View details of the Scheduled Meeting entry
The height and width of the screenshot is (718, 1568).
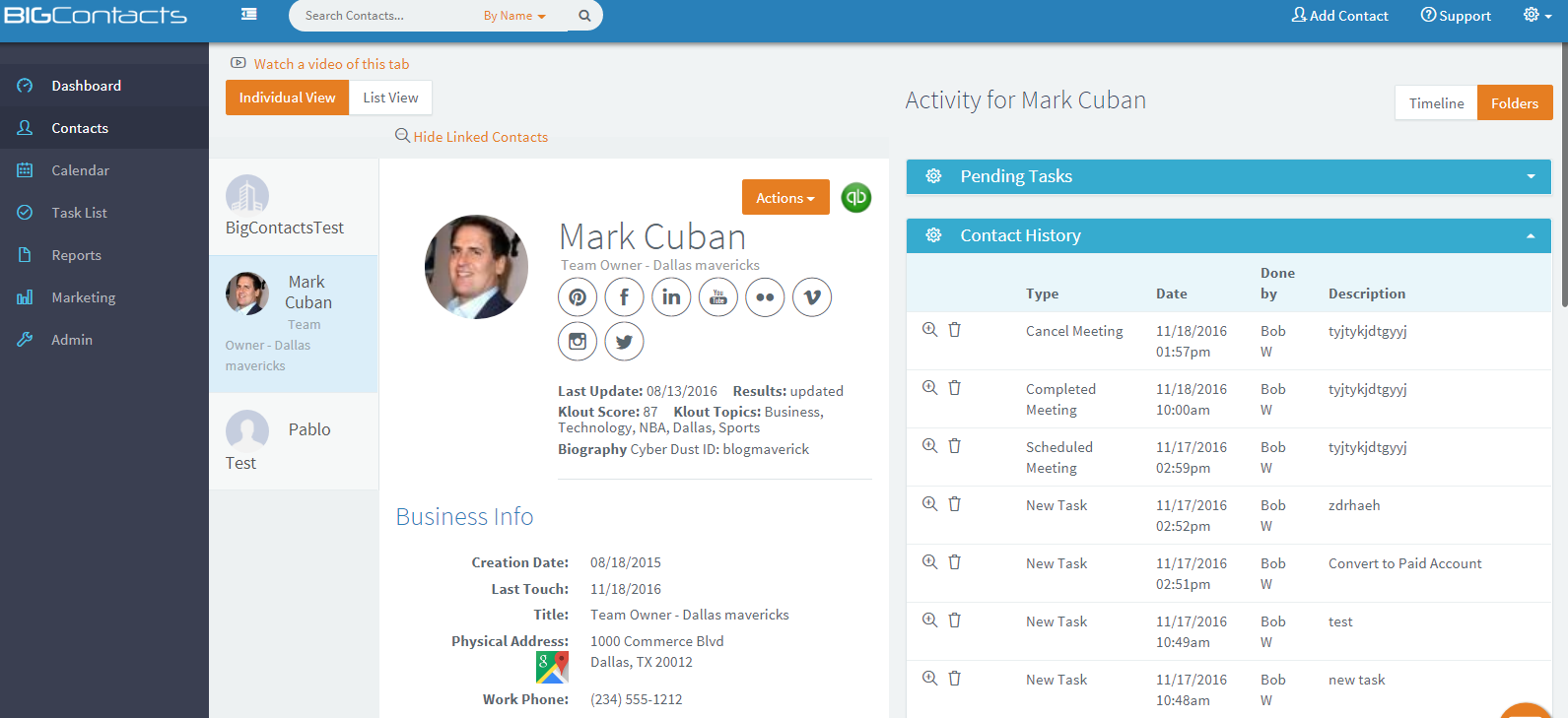click(x=929, y=446)
